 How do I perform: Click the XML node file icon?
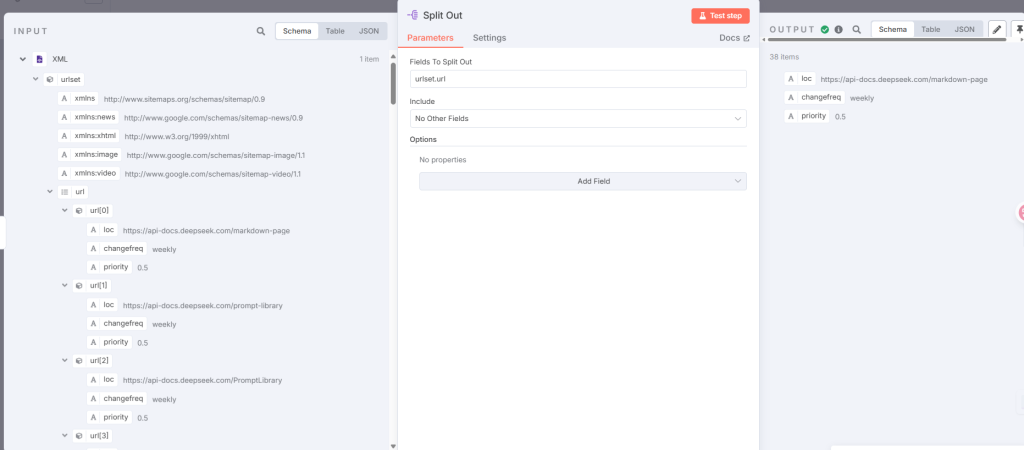point(40,59)
